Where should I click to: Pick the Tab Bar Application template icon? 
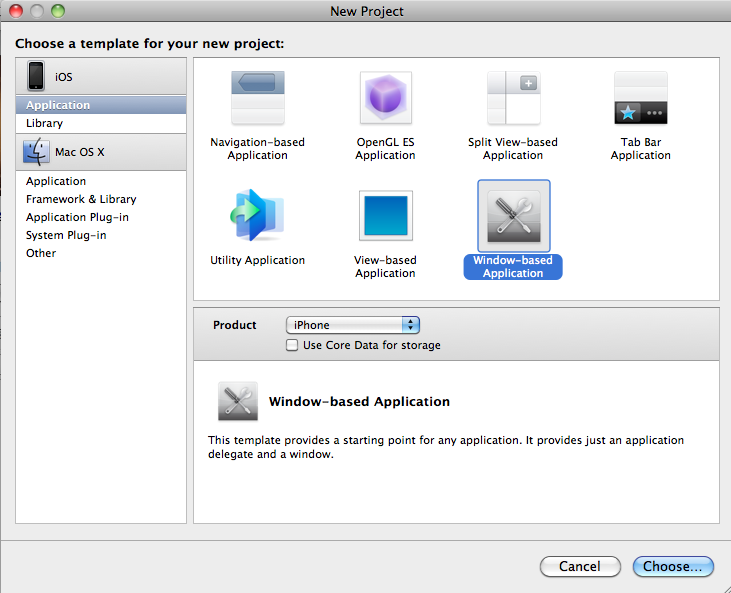point(641,97)
